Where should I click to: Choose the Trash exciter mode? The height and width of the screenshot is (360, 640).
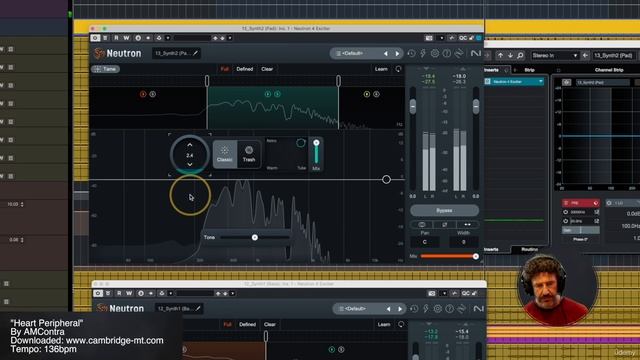(x=249, y=154)
